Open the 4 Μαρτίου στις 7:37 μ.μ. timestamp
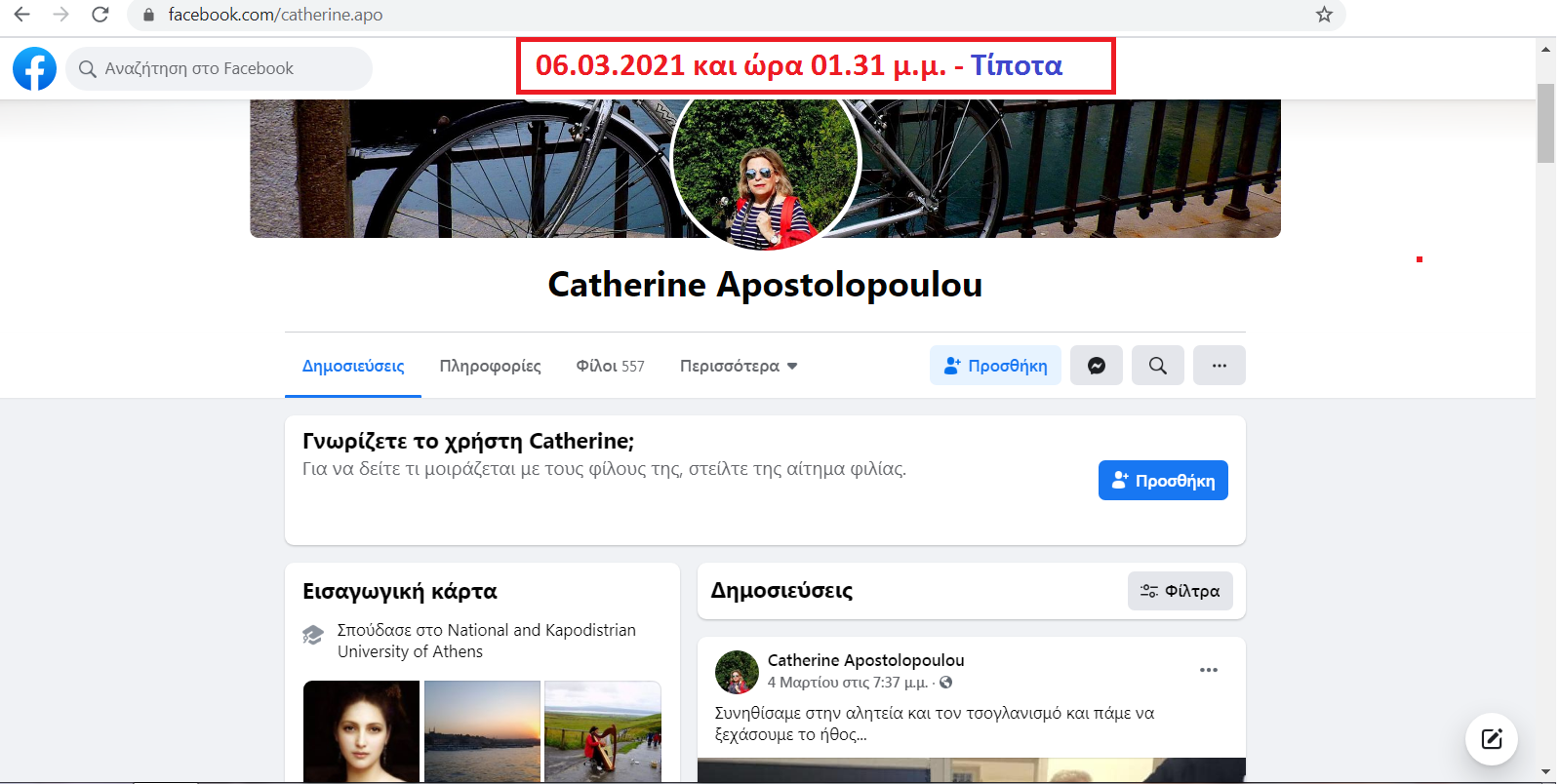The image size is (1561, 784). coord(848,683)
